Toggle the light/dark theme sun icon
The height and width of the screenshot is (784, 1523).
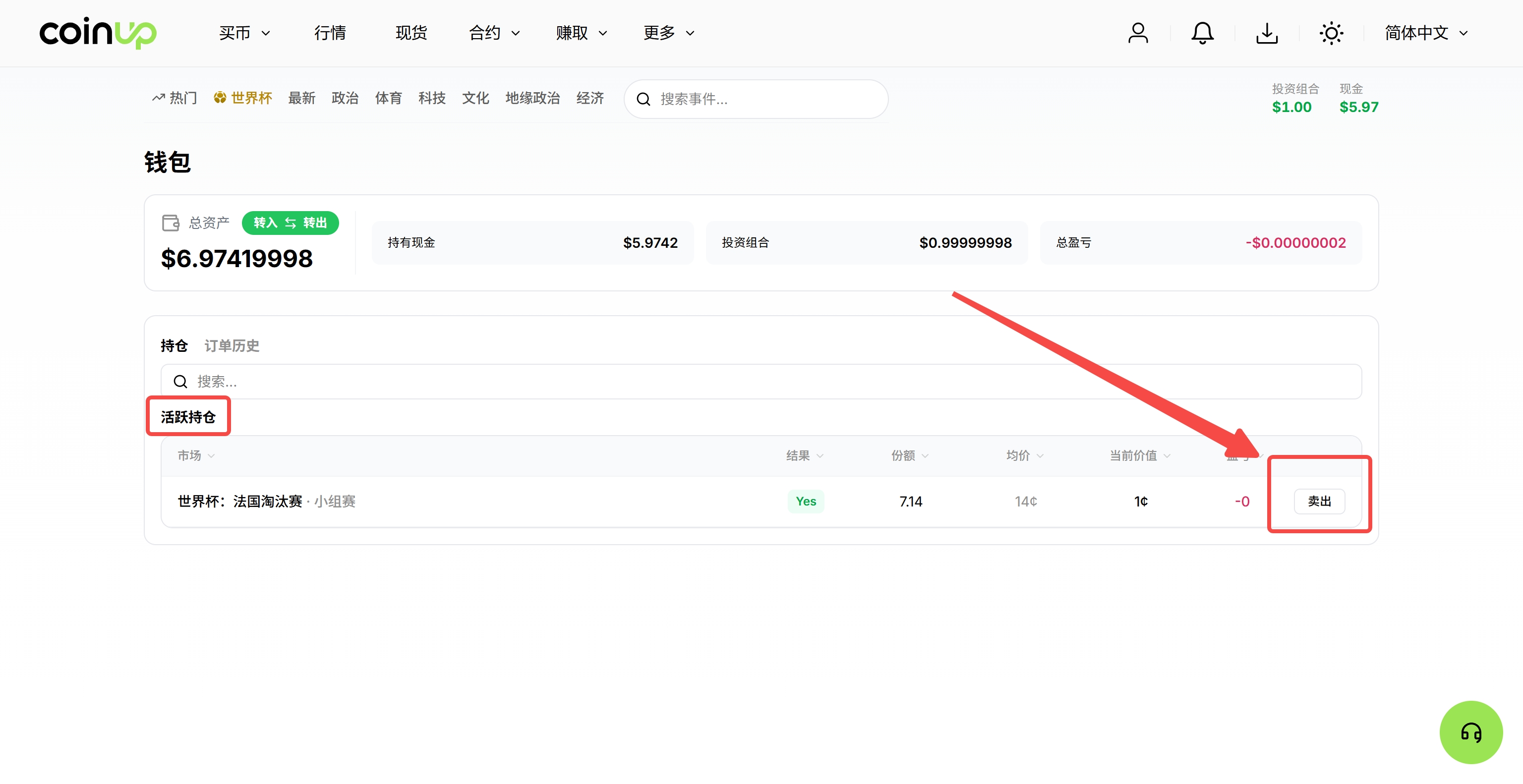tap(1331, 33)
